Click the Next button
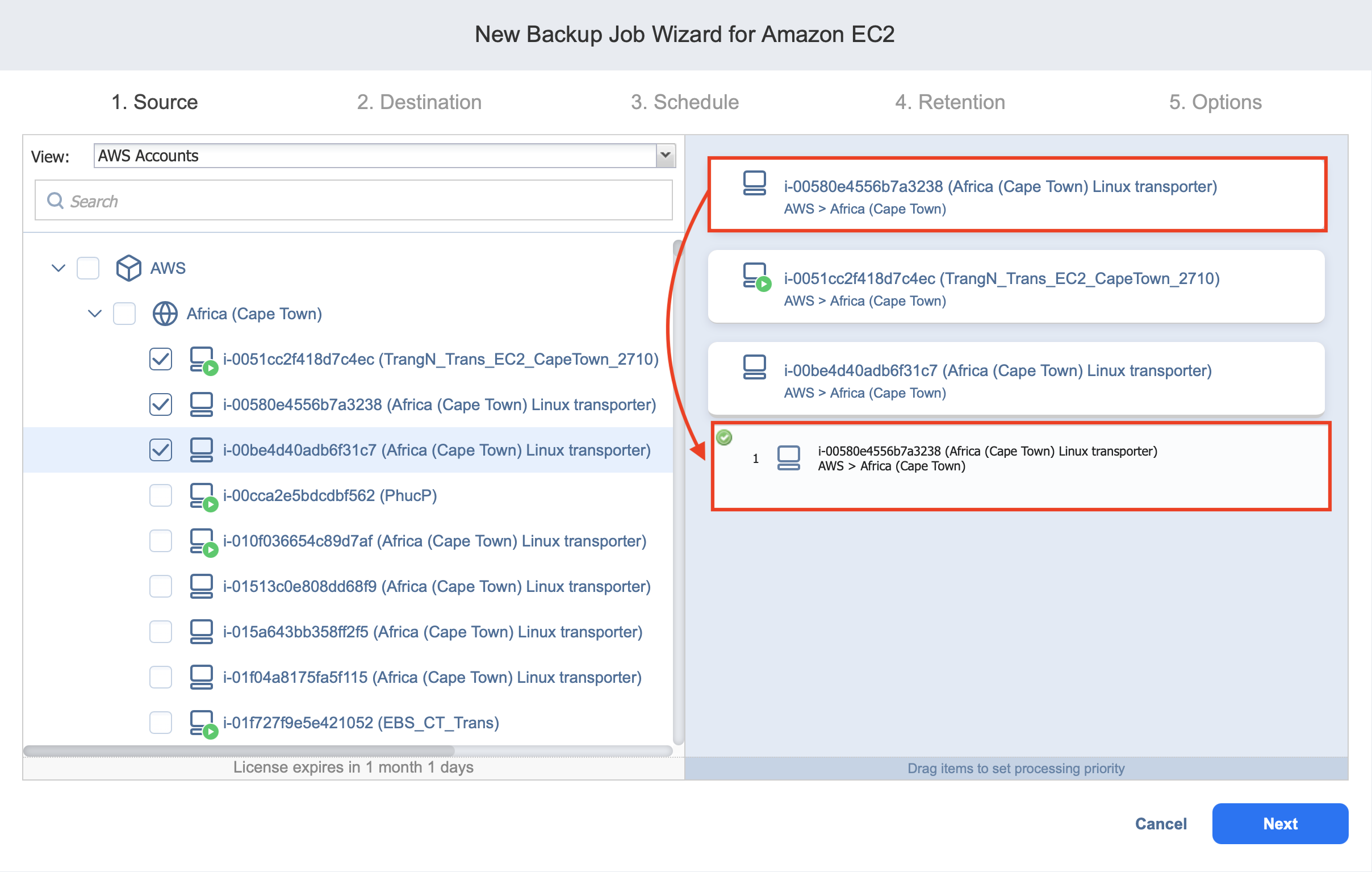 1279,824
